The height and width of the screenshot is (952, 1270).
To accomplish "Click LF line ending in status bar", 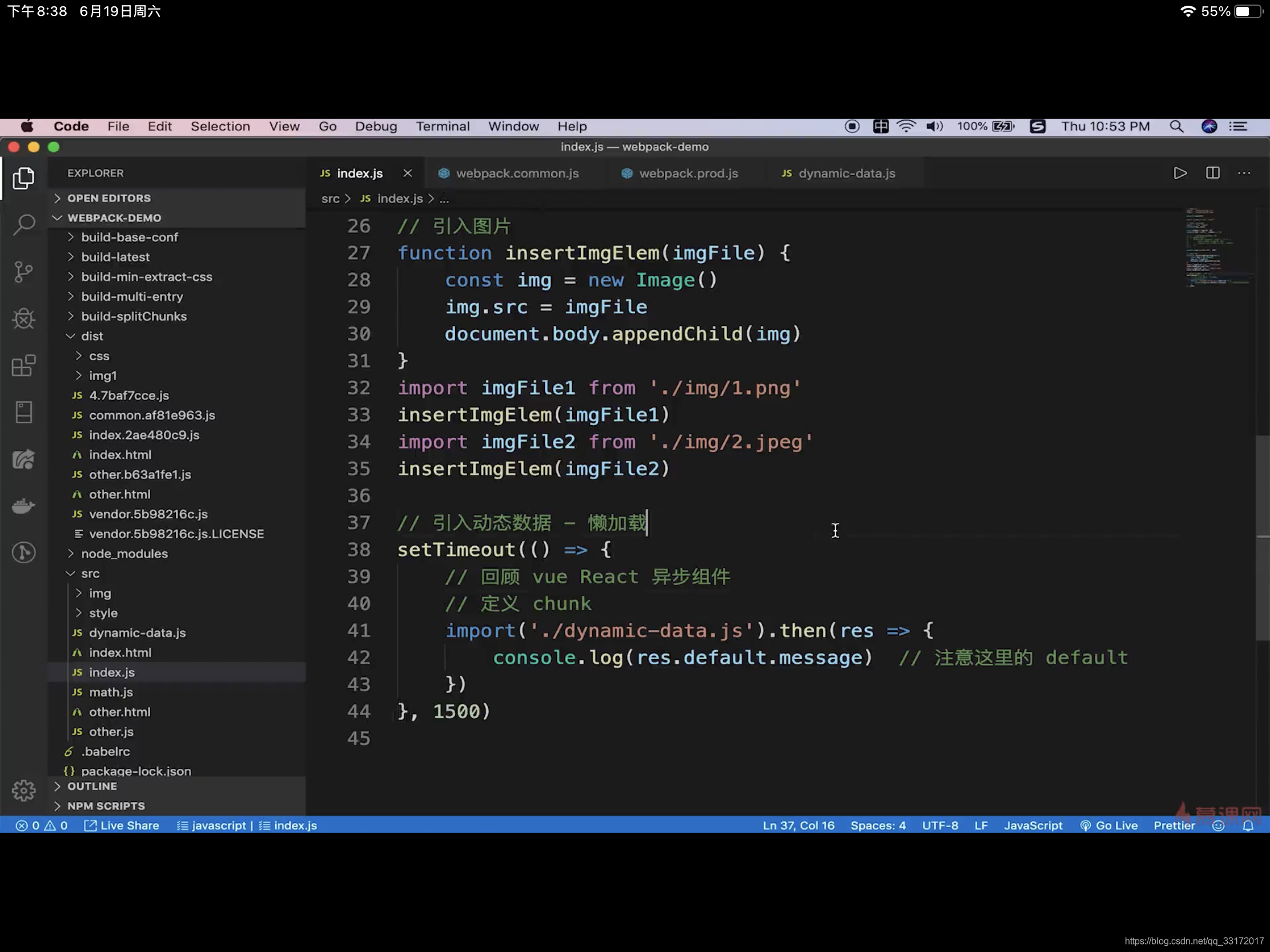I will (x=980, y=825).
